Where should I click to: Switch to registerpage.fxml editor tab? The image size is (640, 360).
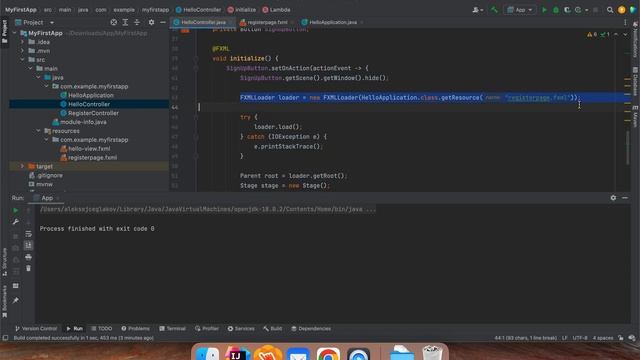[x=267, y=22]
